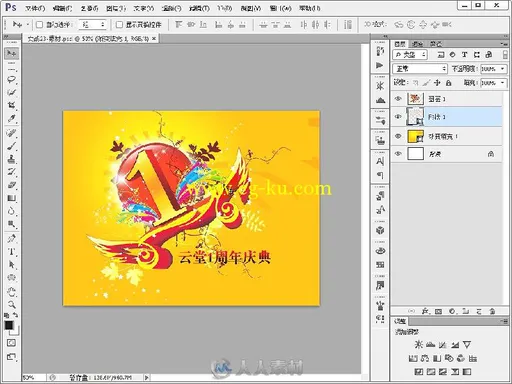The image size is (512, 384).
Task: Select the Brush tool
Action: [x=11, y=146]
